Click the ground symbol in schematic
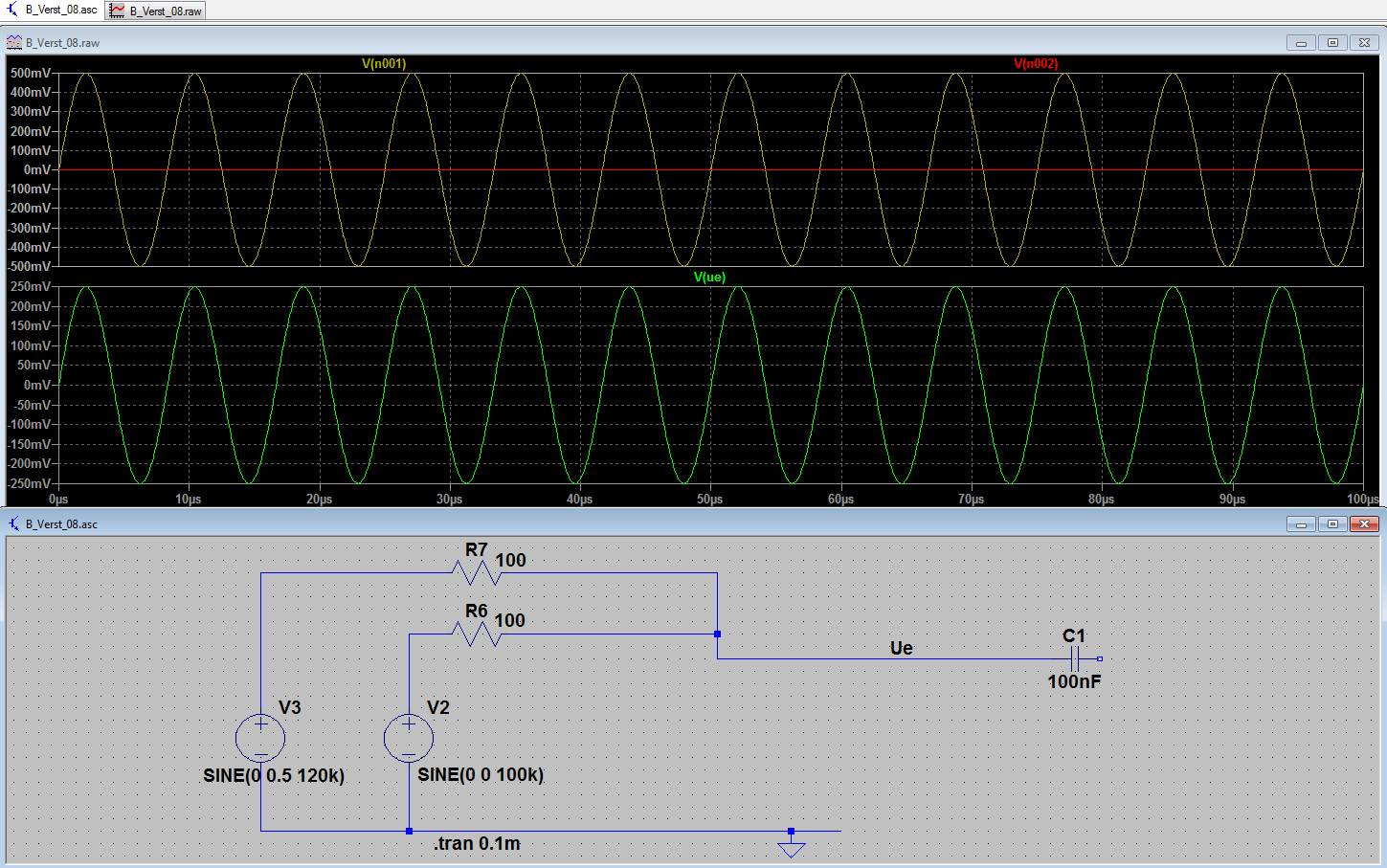Viewport: 1387px width, 868px height. (x=792, y=849)
